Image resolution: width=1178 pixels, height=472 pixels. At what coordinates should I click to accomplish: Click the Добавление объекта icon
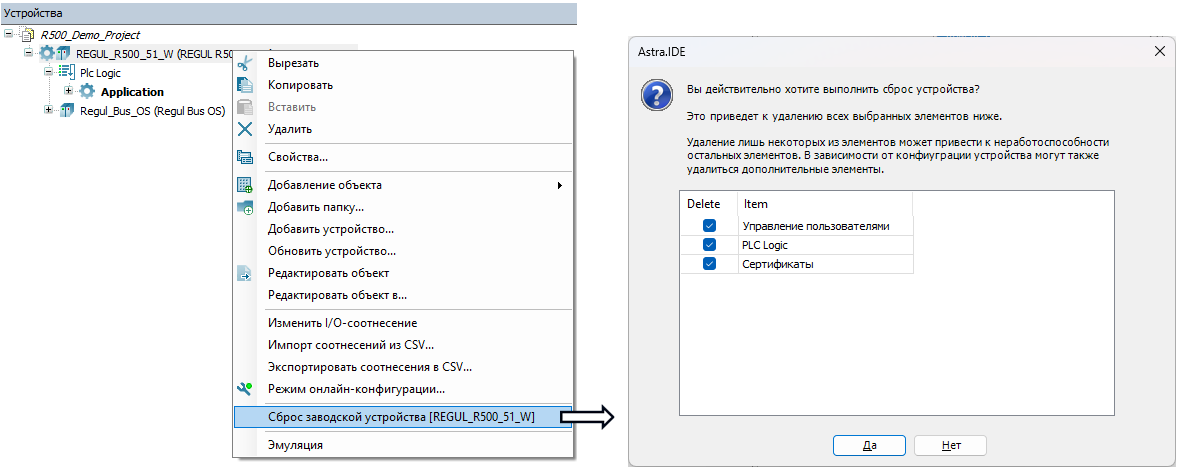click(x=245, y=185)
